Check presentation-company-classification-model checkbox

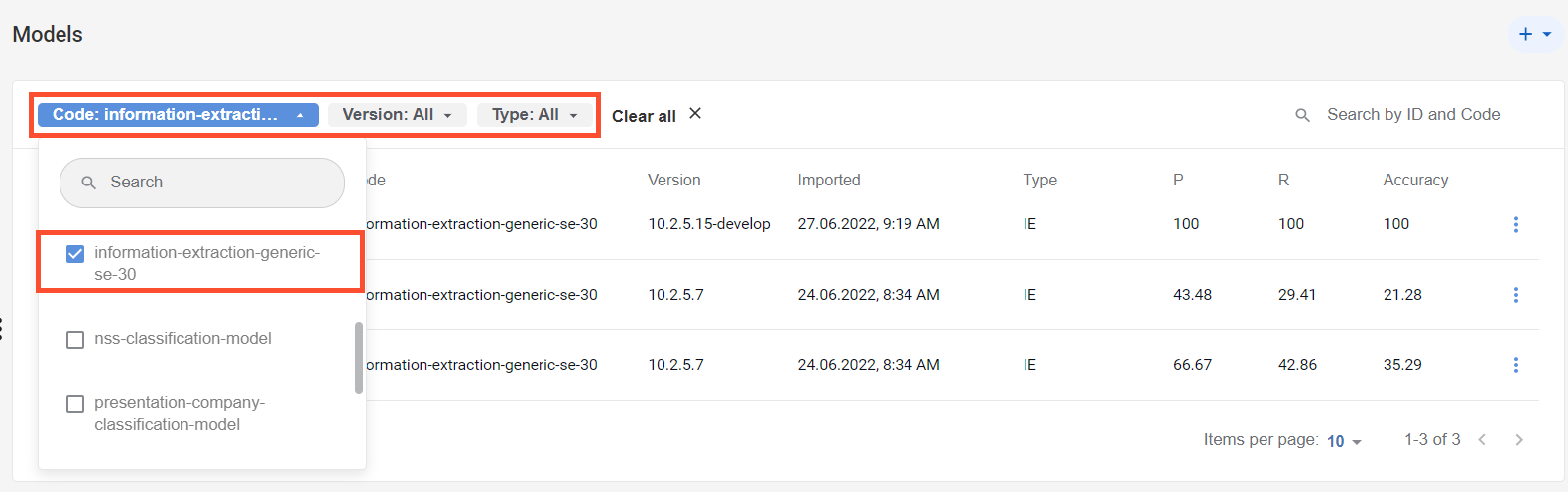75,404
